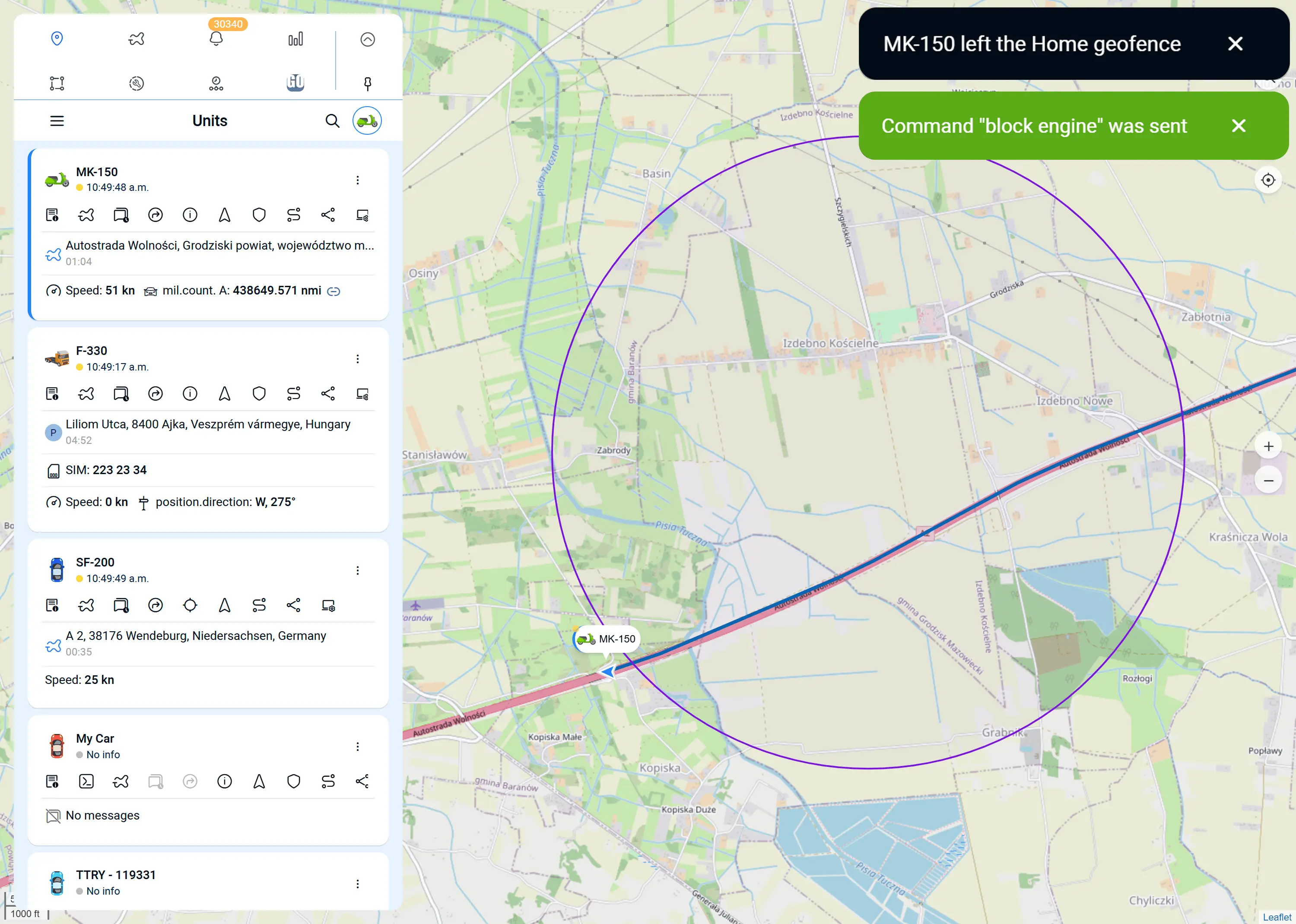This screenshot has height=924, width=1296.
Task: Click the shield icon on MK-150 card
Action: 259,215
